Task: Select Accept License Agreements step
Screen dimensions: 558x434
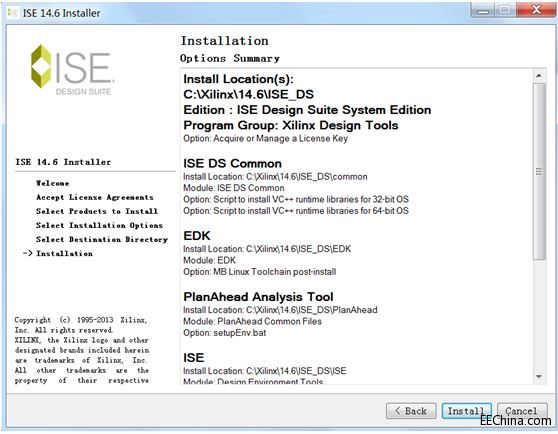Action: pyautogui.click(x=95, y=197)
